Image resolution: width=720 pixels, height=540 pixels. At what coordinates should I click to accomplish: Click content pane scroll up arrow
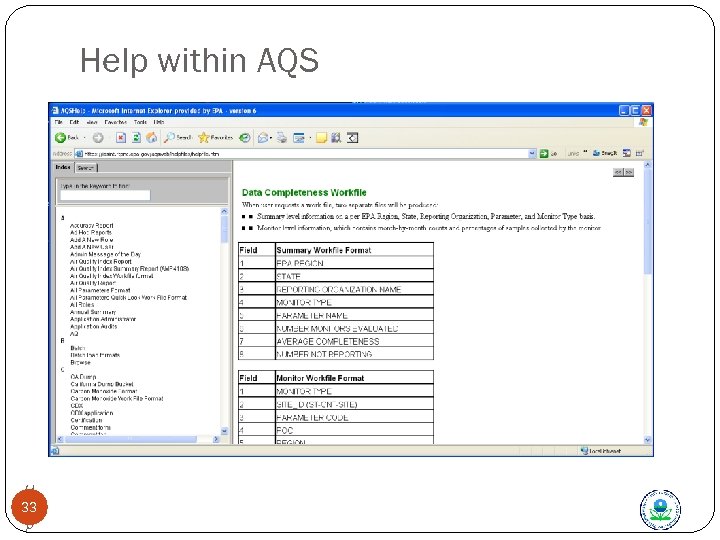click(647, 164)
